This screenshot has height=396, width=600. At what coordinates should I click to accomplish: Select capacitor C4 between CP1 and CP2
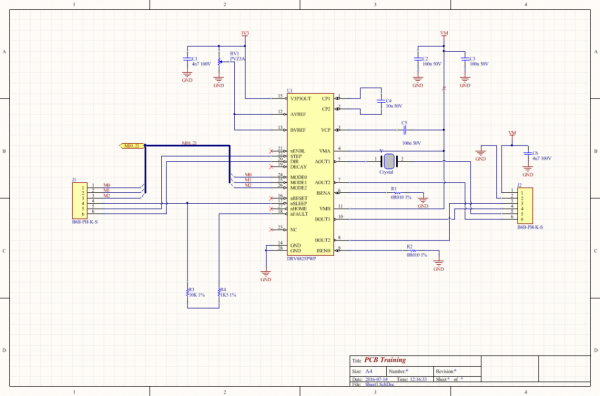[381, 101]
